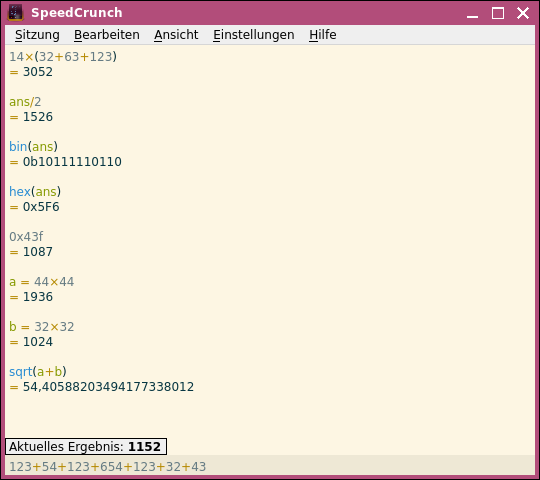540x480 pixels.
Task: Select the result 3052
Action: (38, 72)
